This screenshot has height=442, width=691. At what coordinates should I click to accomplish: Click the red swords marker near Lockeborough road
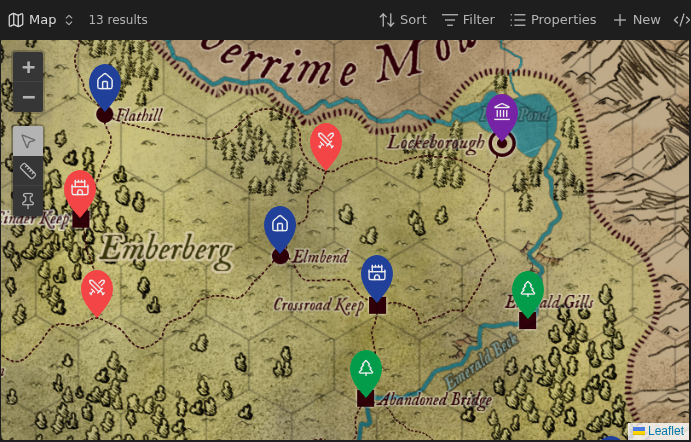[326, 146]
